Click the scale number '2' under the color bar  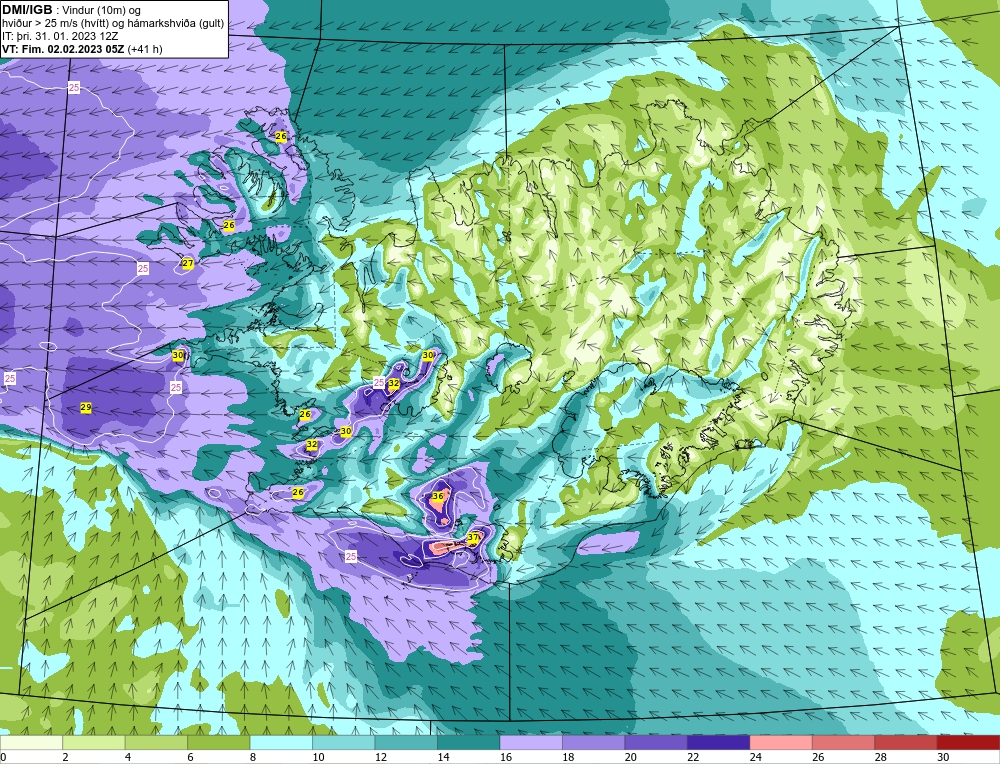[66, 757]
